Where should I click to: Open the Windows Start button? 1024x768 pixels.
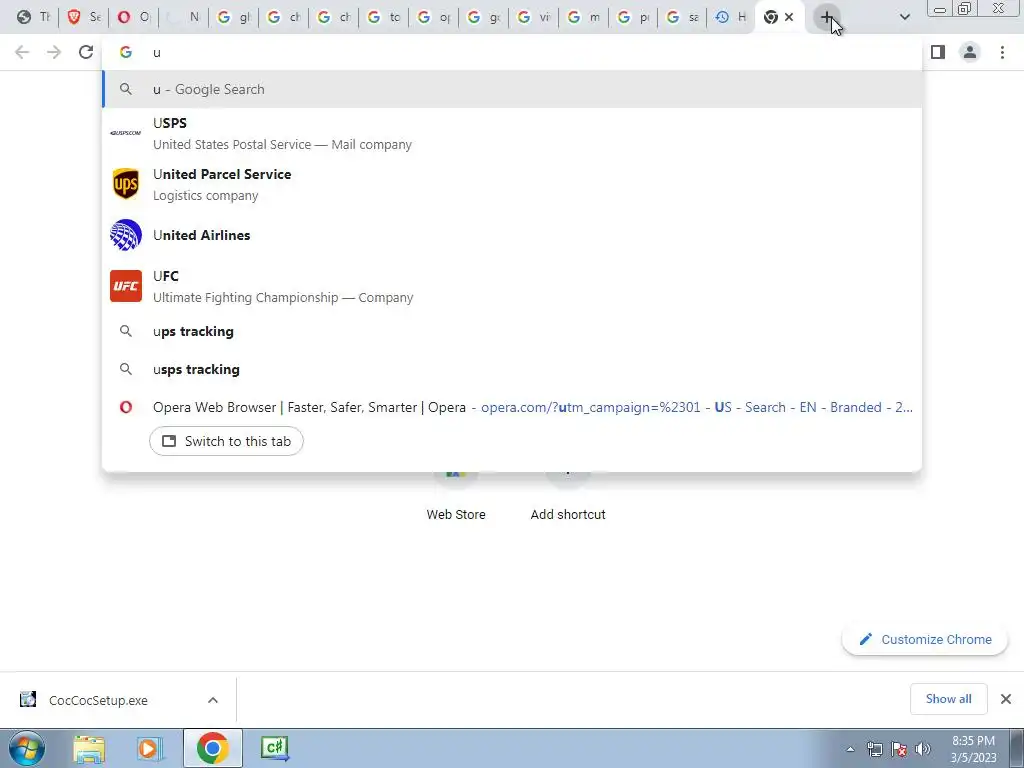(x=26, y=748)
